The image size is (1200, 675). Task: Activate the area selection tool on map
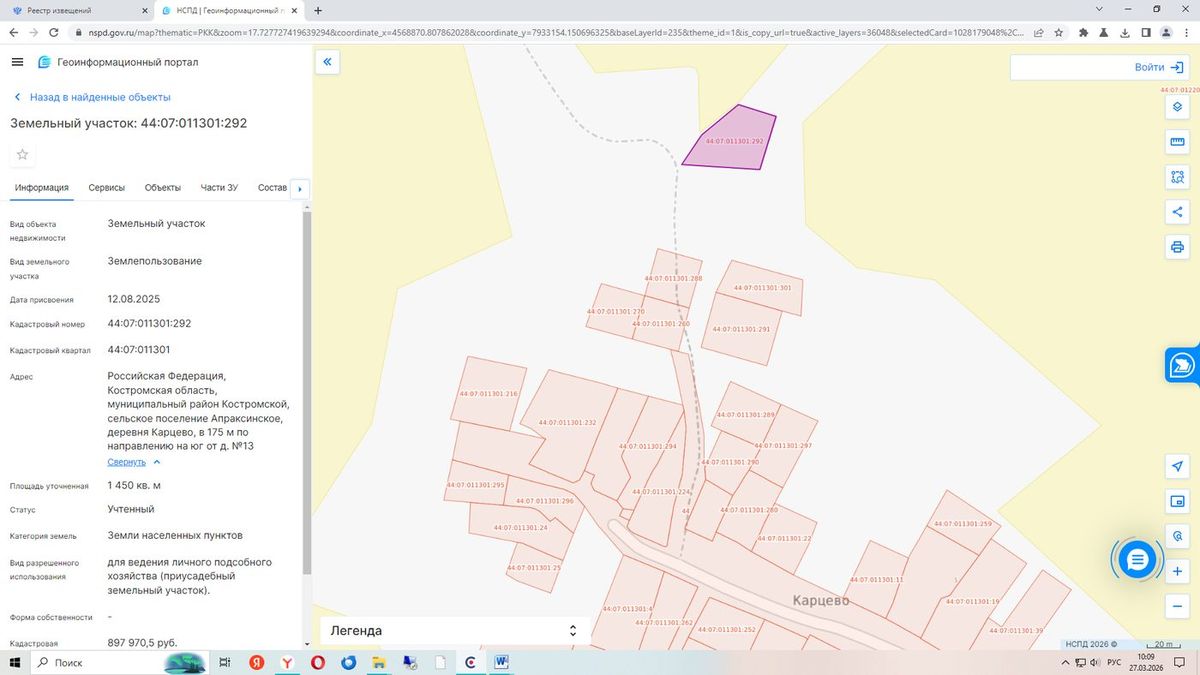1177,177
